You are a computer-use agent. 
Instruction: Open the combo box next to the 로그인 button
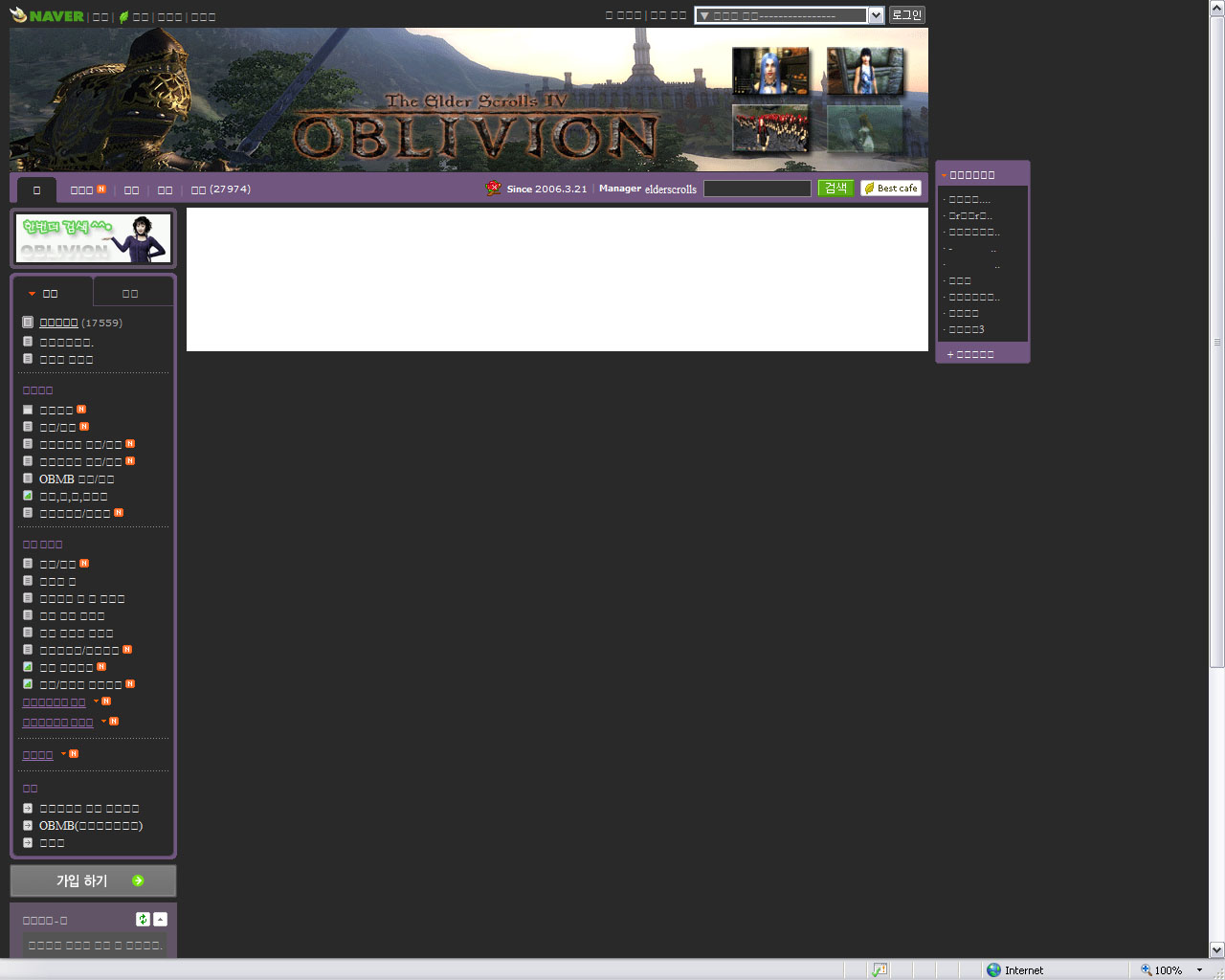coord(789,15)
